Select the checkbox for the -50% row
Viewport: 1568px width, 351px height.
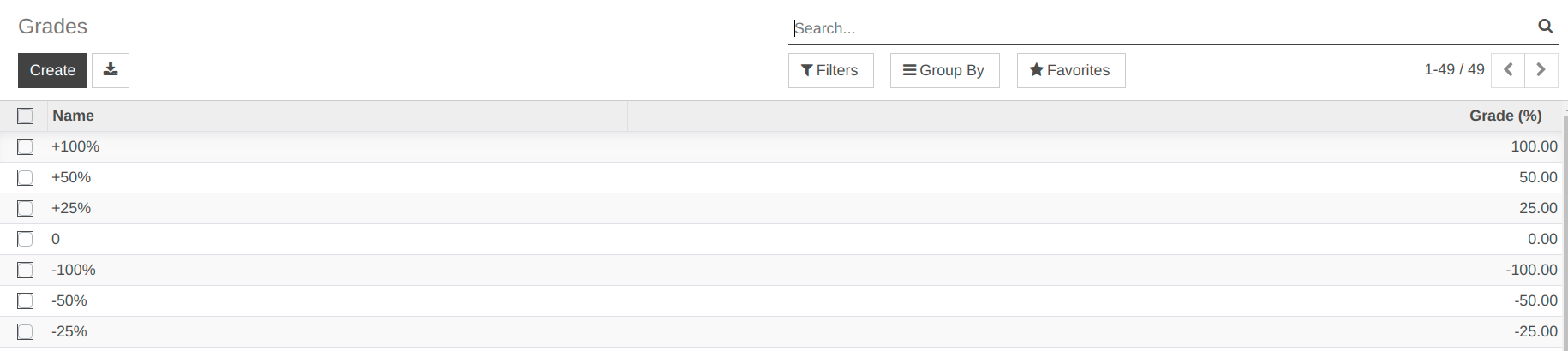click(x=26, y=300)
